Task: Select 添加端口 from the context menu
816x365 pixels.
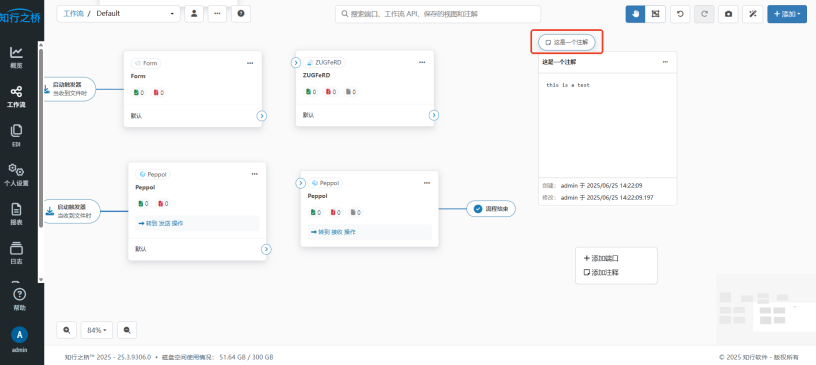Action: click(601, 258)
